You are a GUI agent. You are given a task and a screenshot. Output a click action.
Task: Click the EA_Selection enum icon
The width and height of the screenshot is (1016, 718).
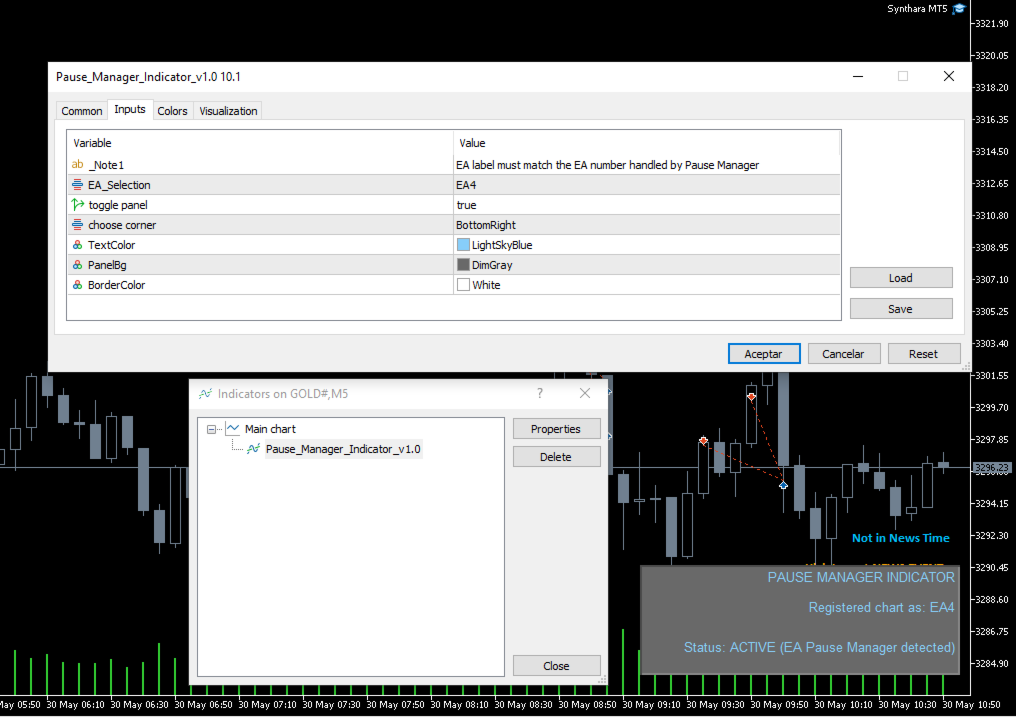77,185
